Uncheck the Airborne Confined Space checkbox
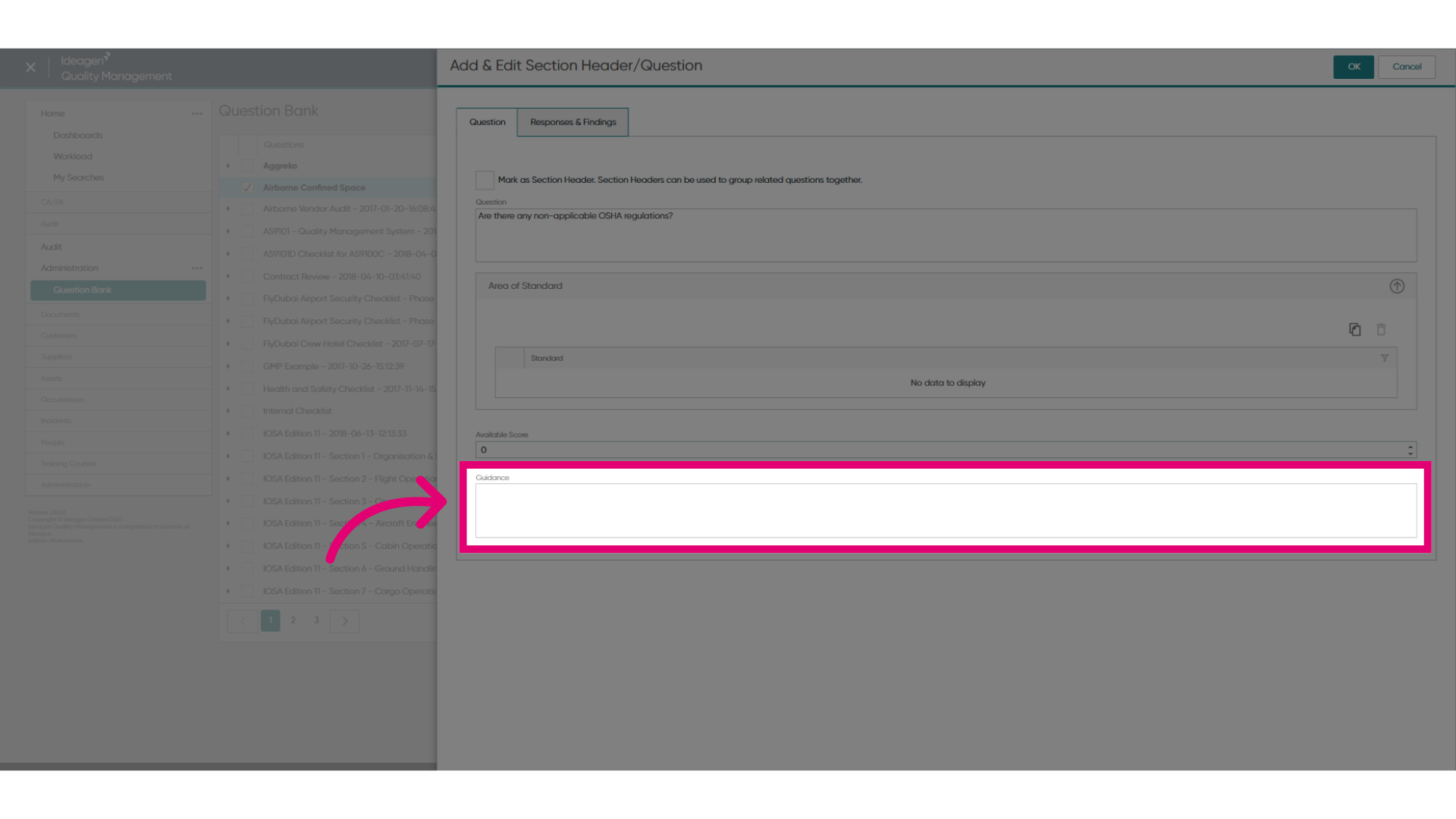This screenshot has height=819, width=1456. (247, 187)
